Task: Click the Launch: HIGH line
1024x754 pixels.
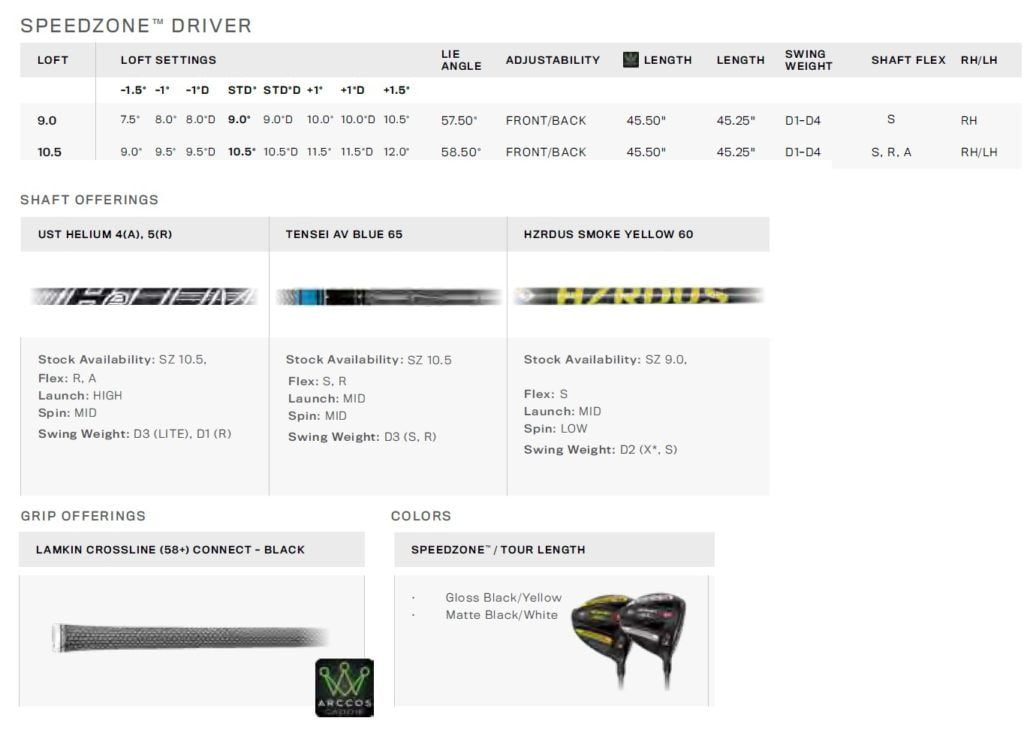Action: click(x=80, y=396)
